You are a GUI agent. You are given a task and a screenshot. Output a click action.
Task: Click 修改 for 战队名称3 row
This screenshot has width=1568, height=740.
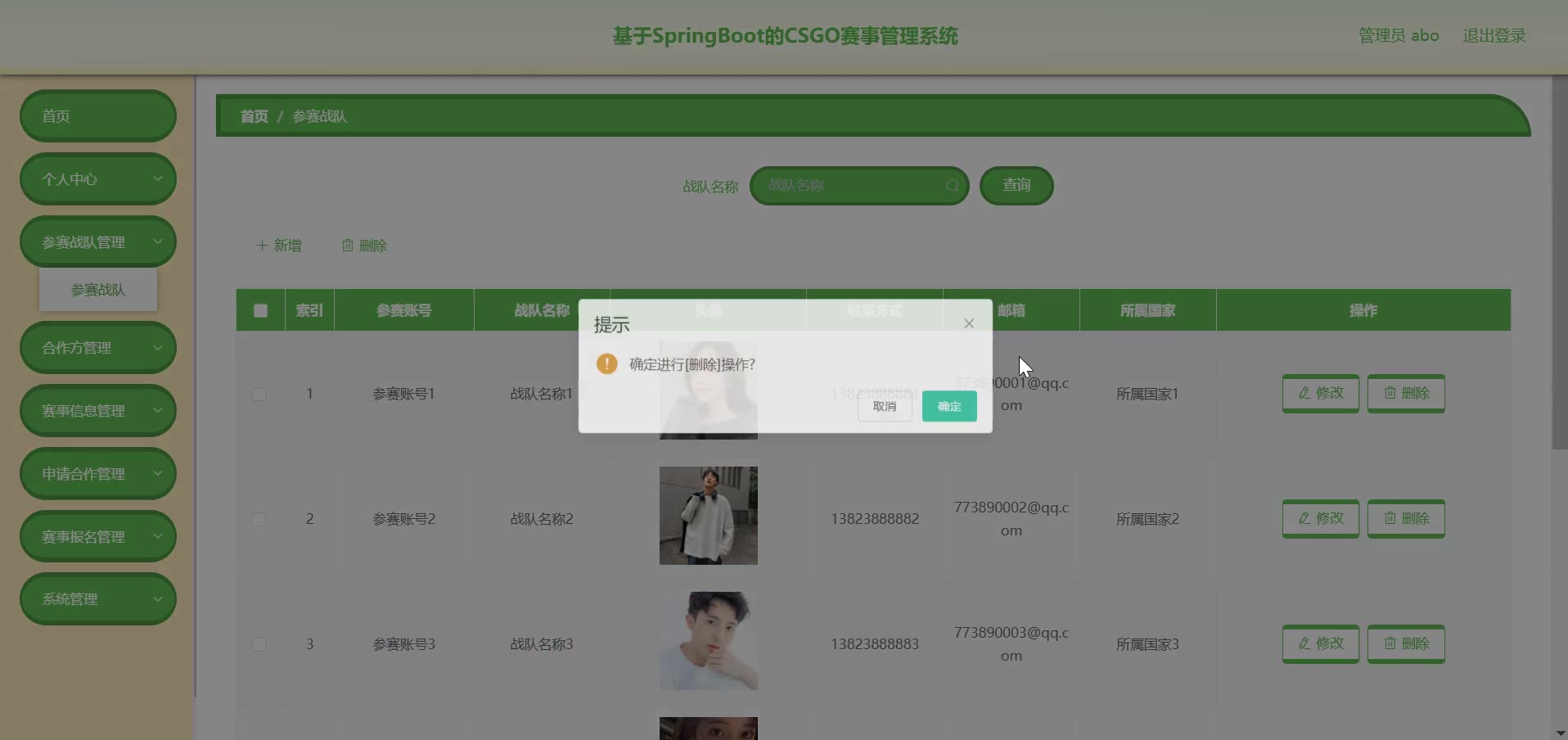click(x=1321, y=644)
